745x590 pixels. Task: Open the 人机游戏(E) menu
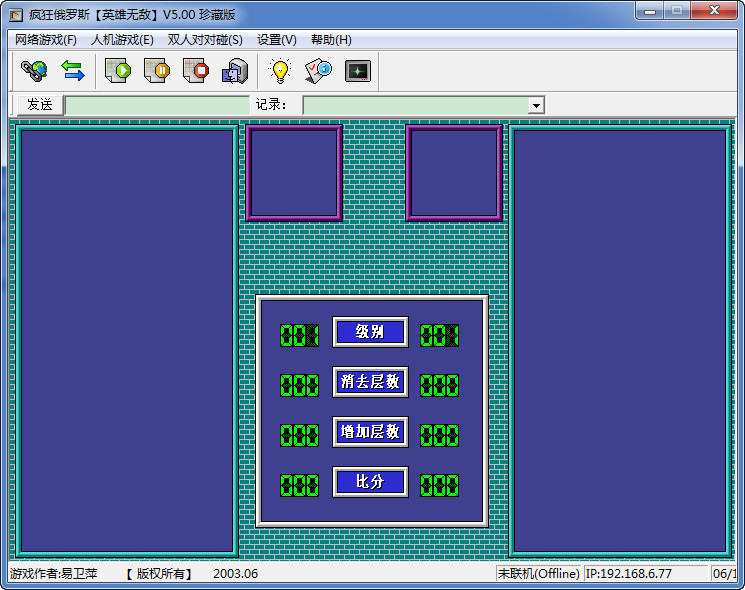[x=122, y=40]
